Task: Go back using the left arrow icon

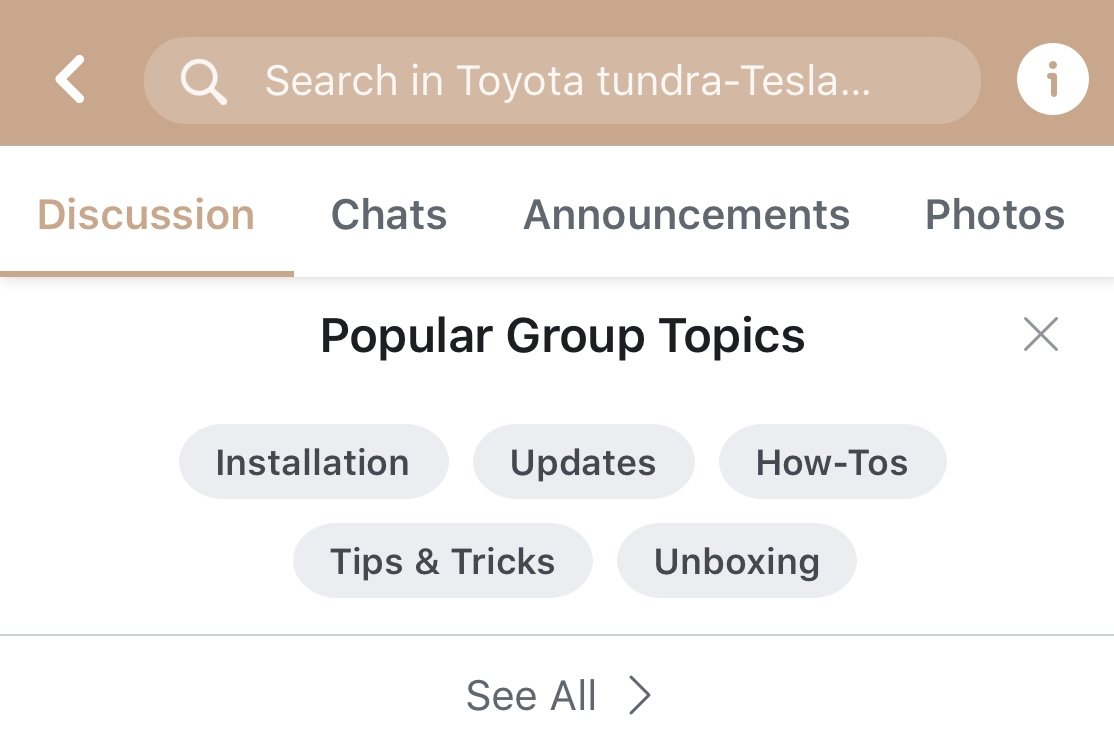Action: (x=70, y=79)
